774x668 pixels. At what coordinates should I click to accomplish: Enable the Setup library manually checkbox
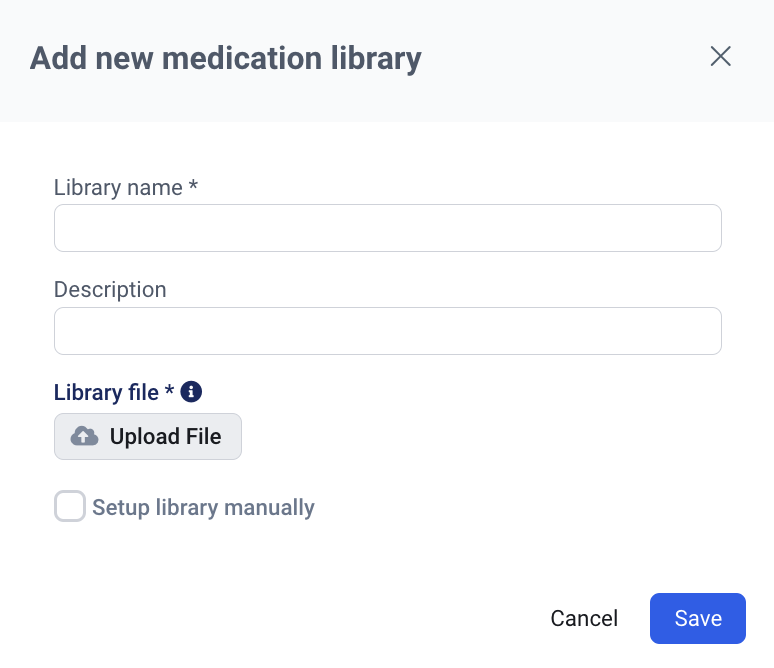click(70, 507)
